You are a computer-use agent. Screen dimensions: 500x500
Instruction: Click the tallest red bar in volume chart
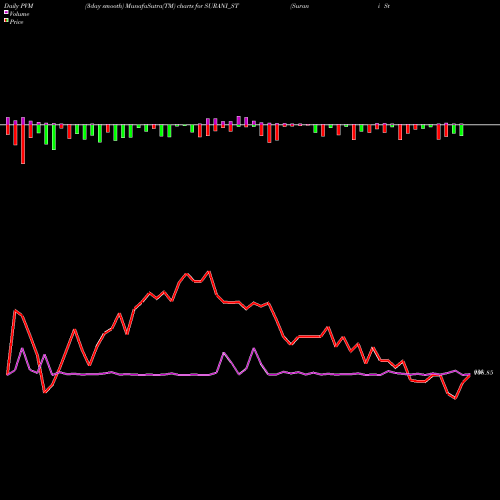click(23, 144)
